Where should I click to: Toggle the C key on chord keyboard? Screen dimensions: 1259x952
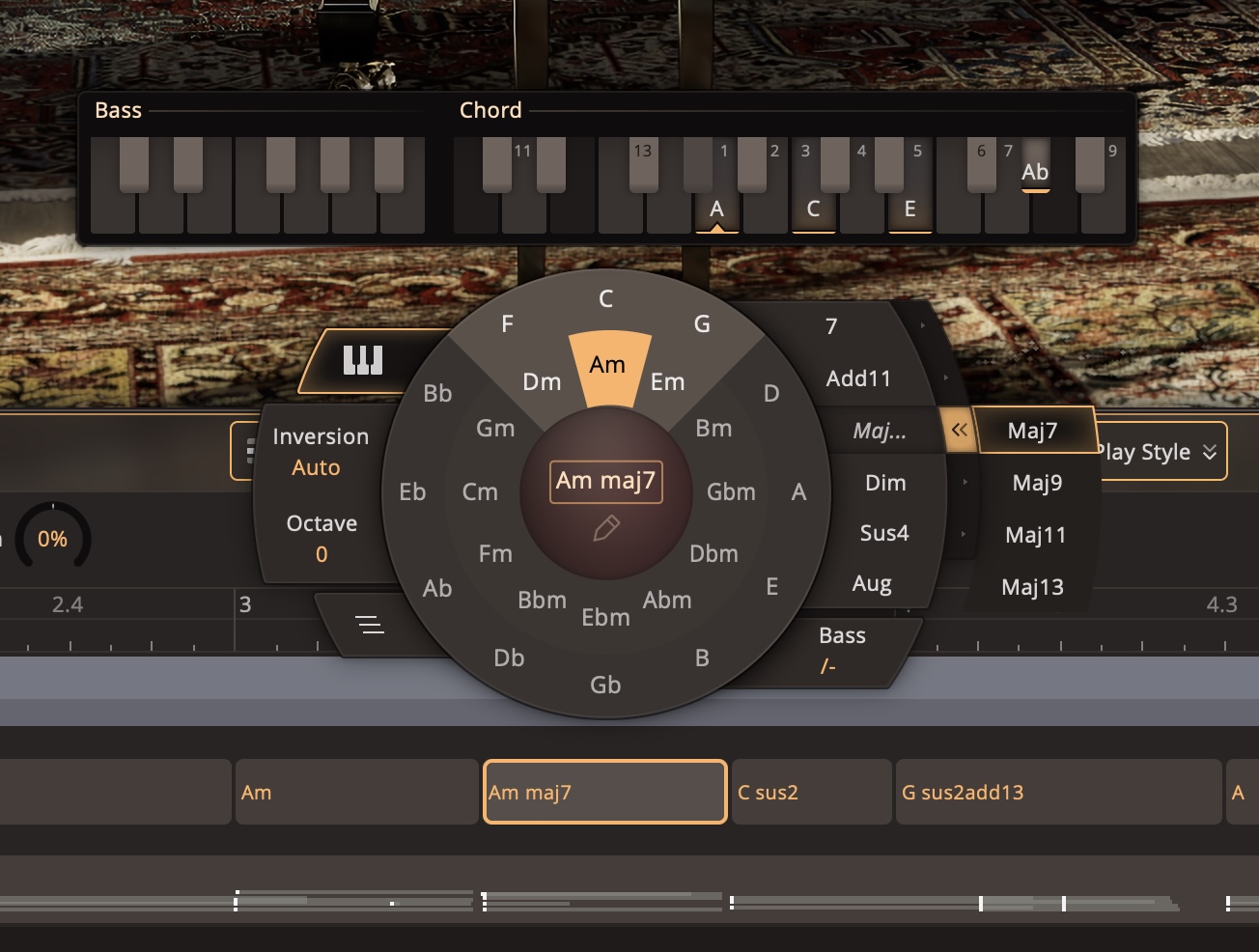813,209
